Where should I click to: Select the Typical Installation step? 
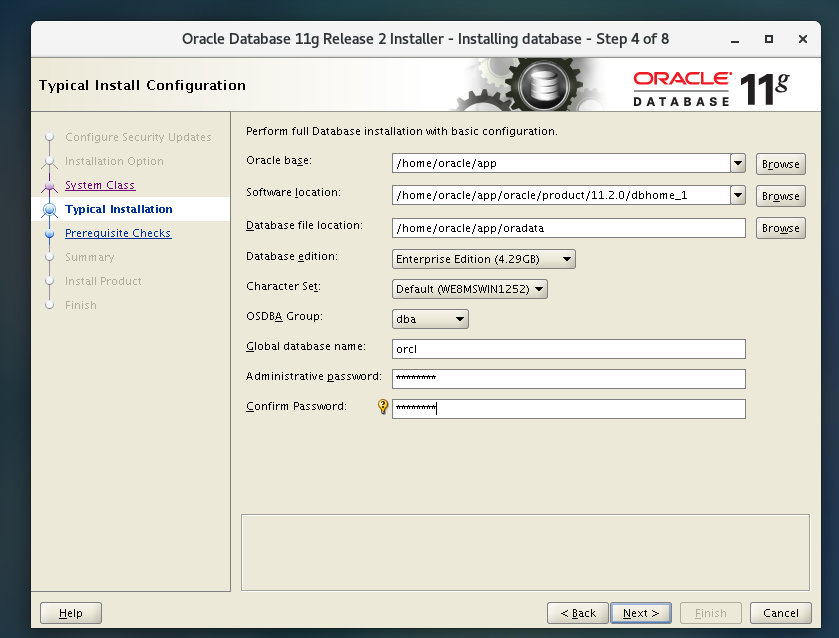click(119, 209)
